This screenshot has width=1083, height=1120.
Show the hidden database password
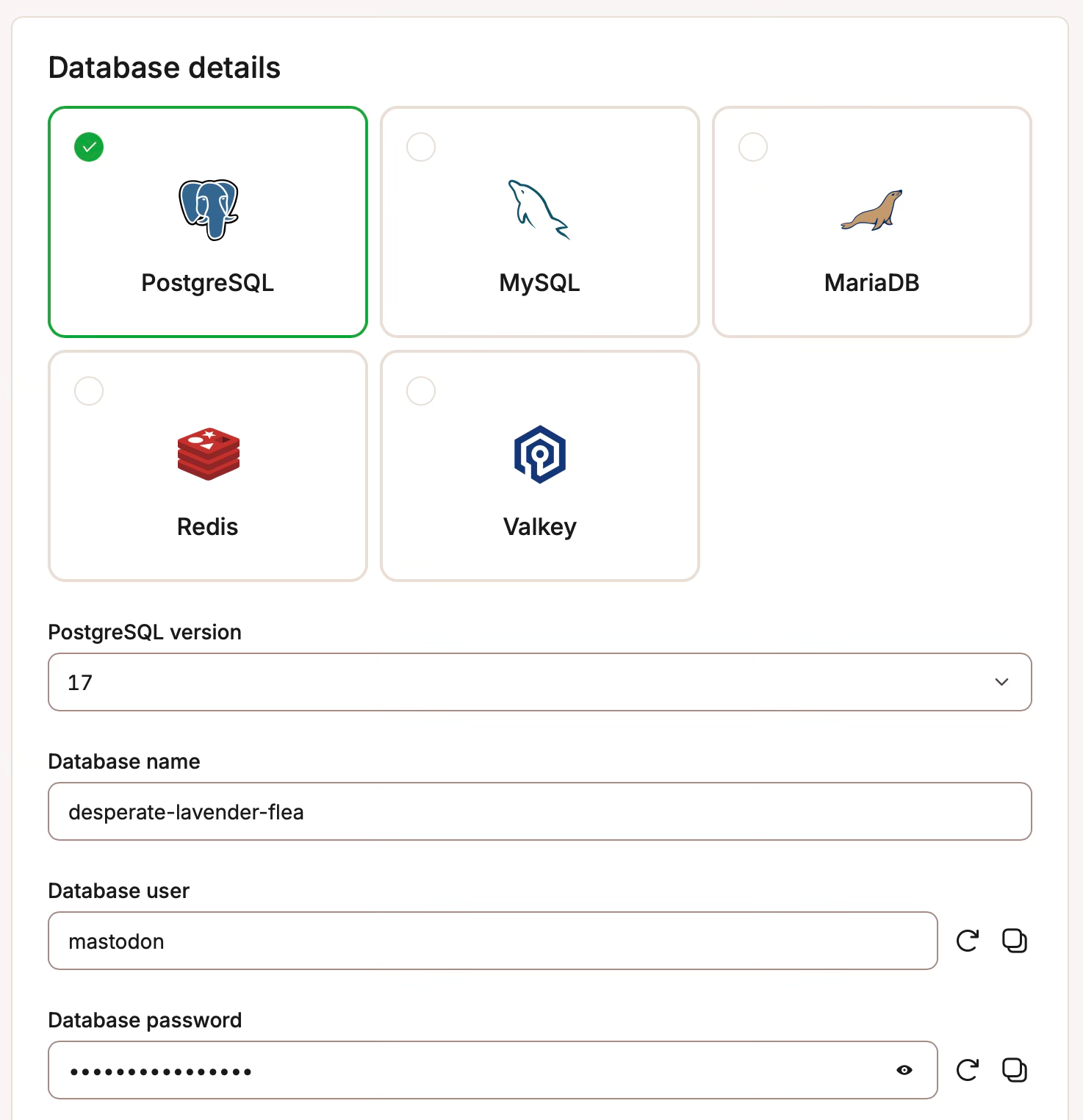(904, 1070)
